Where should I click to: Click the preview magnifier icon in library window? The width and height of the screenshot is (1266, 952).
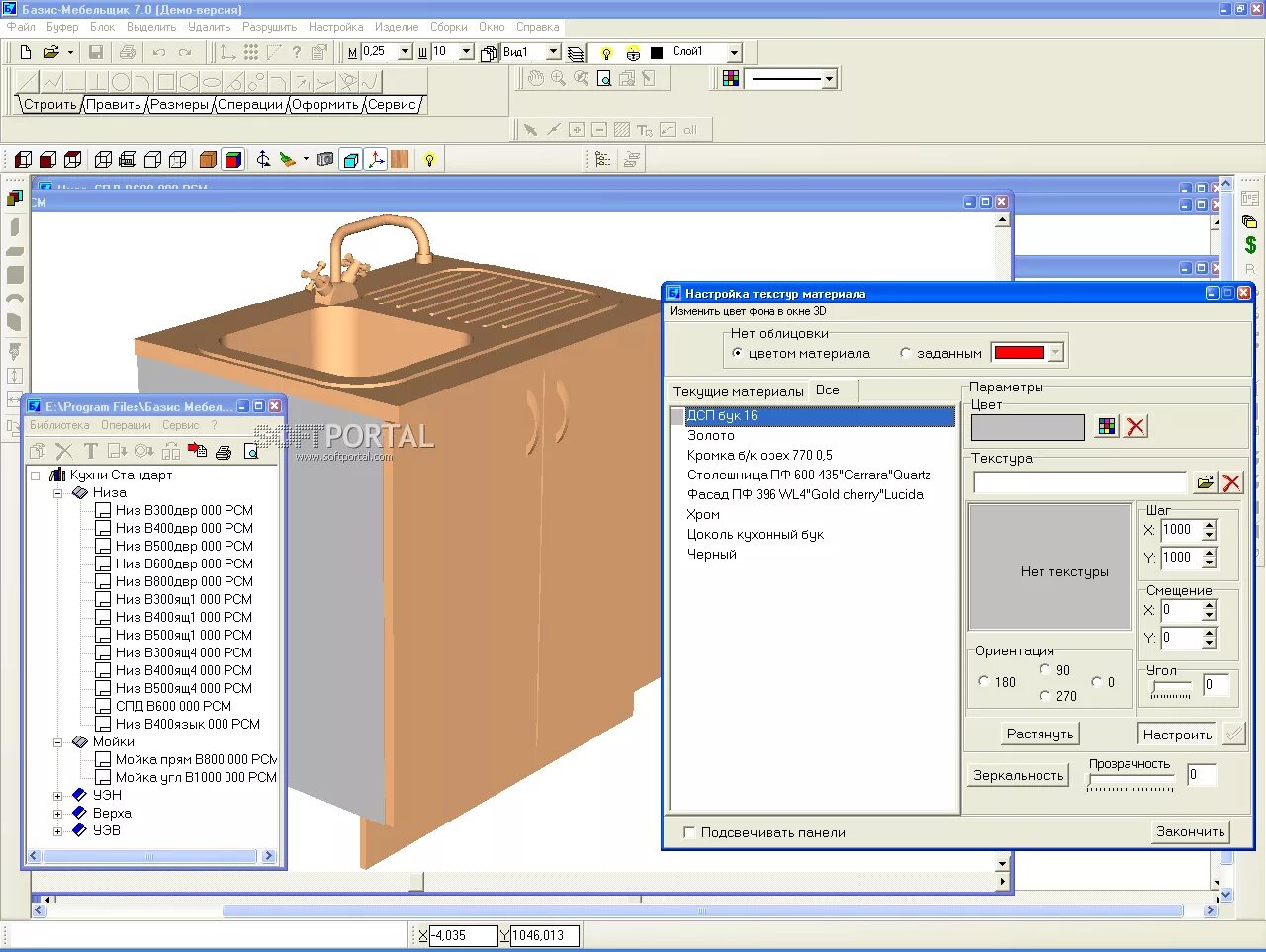pos(251,452)
